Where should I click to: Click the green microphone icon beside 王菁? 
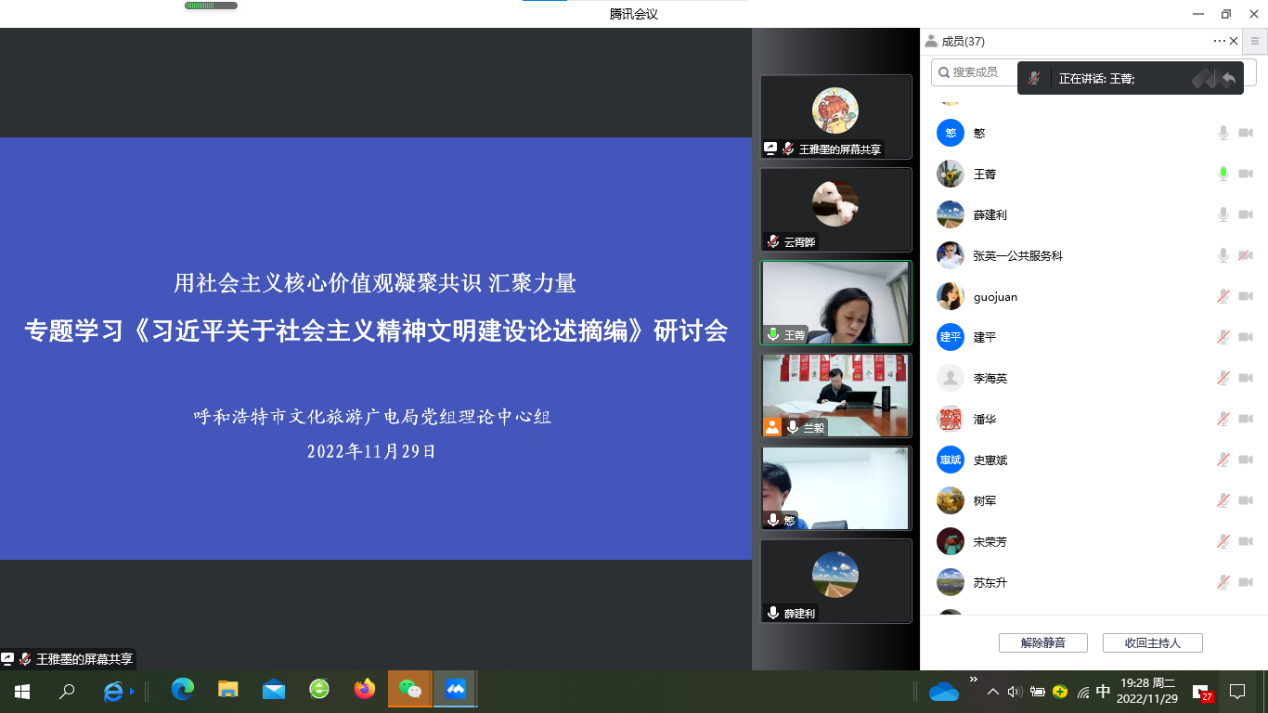coord(1222,174)
